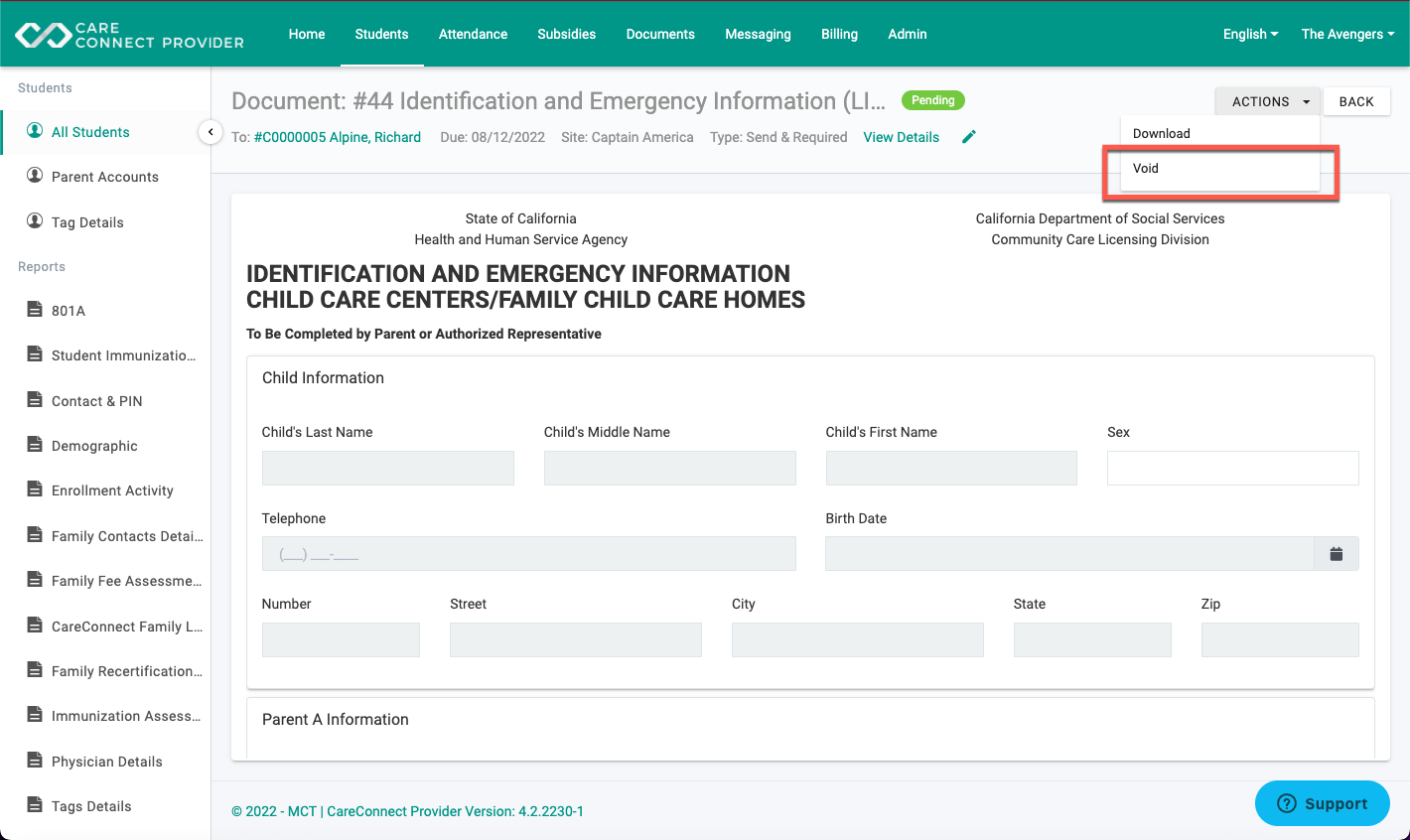
Task: Click the Student Immunization report document icon
Action: coord(35,354)
